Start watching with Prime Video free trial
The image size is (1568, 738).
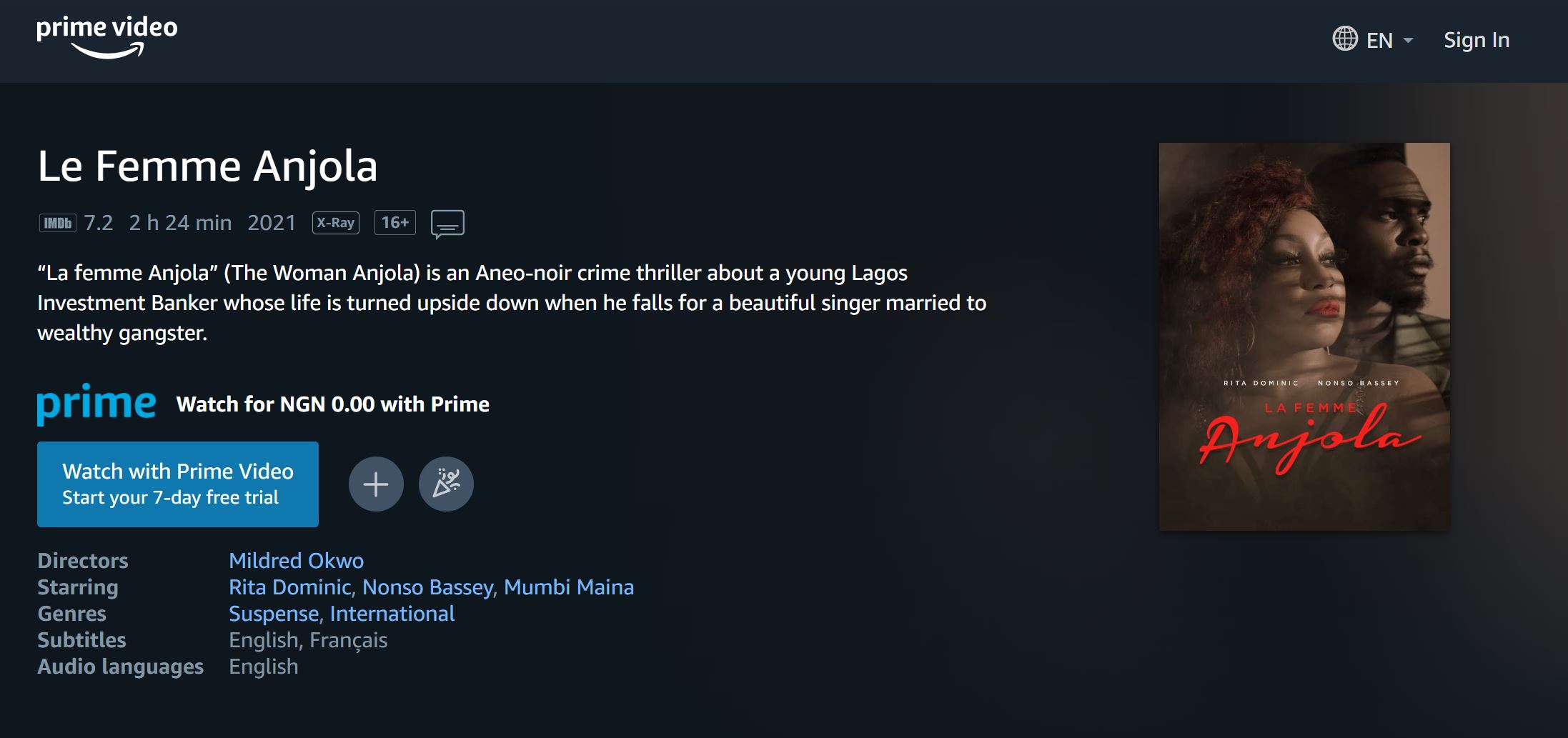point(178,484)
